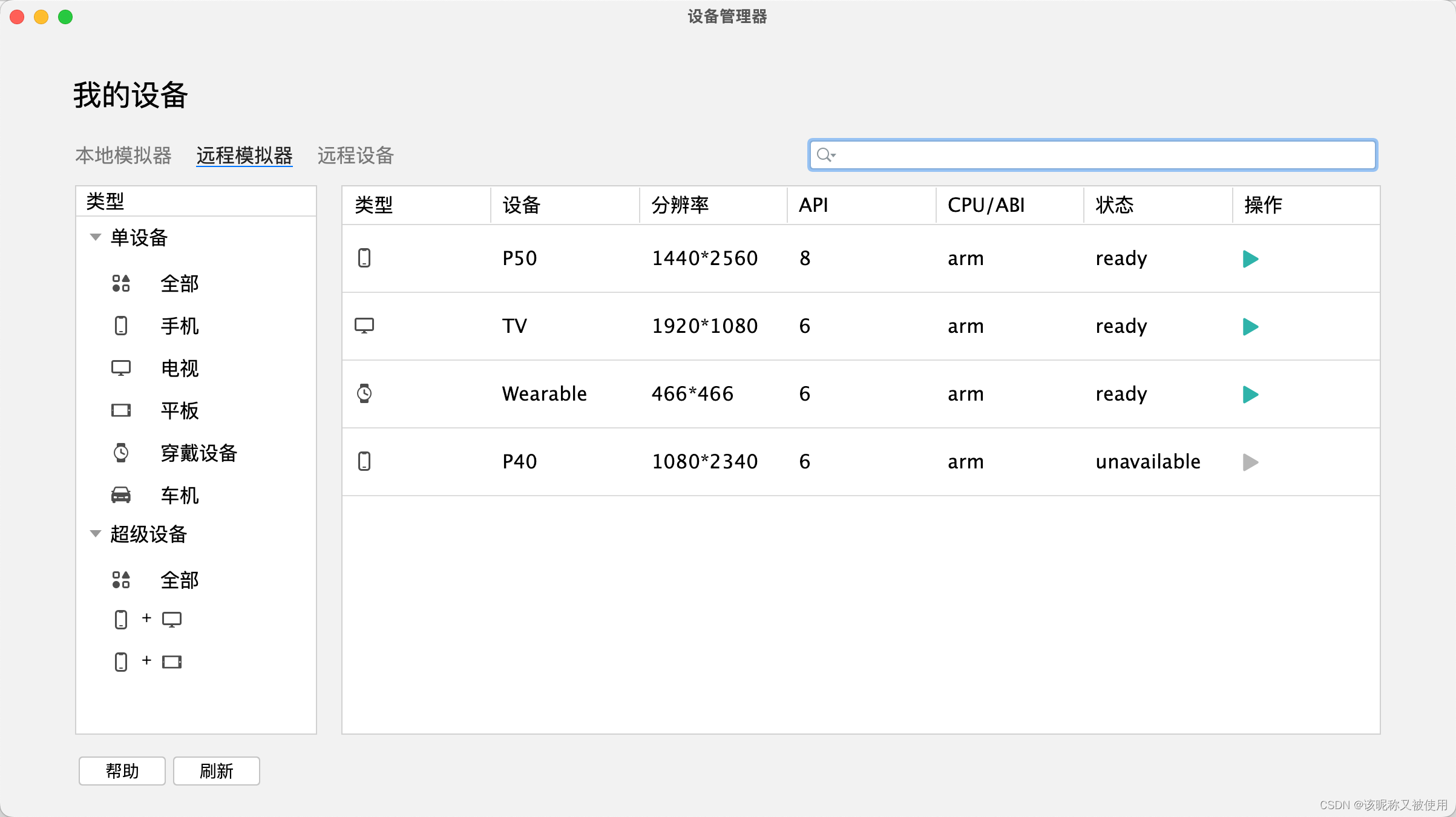This screenshot has height=817, width=1456.
Task: Select the 手机 phone category icon
Action: point(121,326)
